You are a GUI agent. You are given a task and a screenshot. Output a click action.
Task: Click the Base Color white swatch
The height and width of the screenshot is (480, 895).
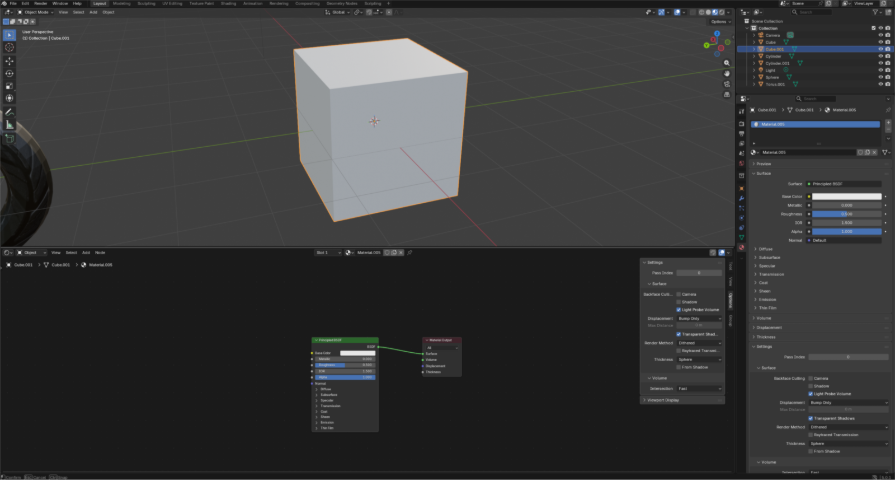pos(845,195)
